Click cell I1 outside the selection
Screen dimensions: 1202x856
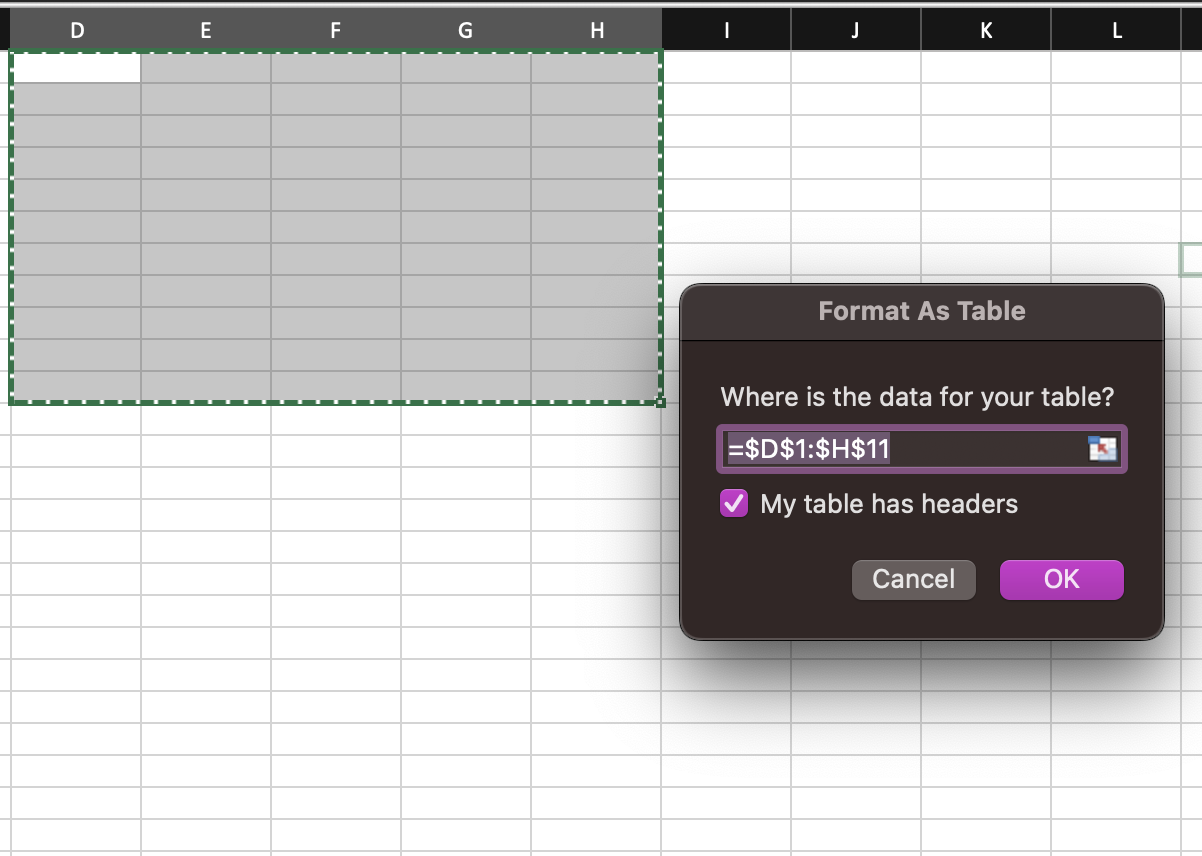[x=726, y=67]
